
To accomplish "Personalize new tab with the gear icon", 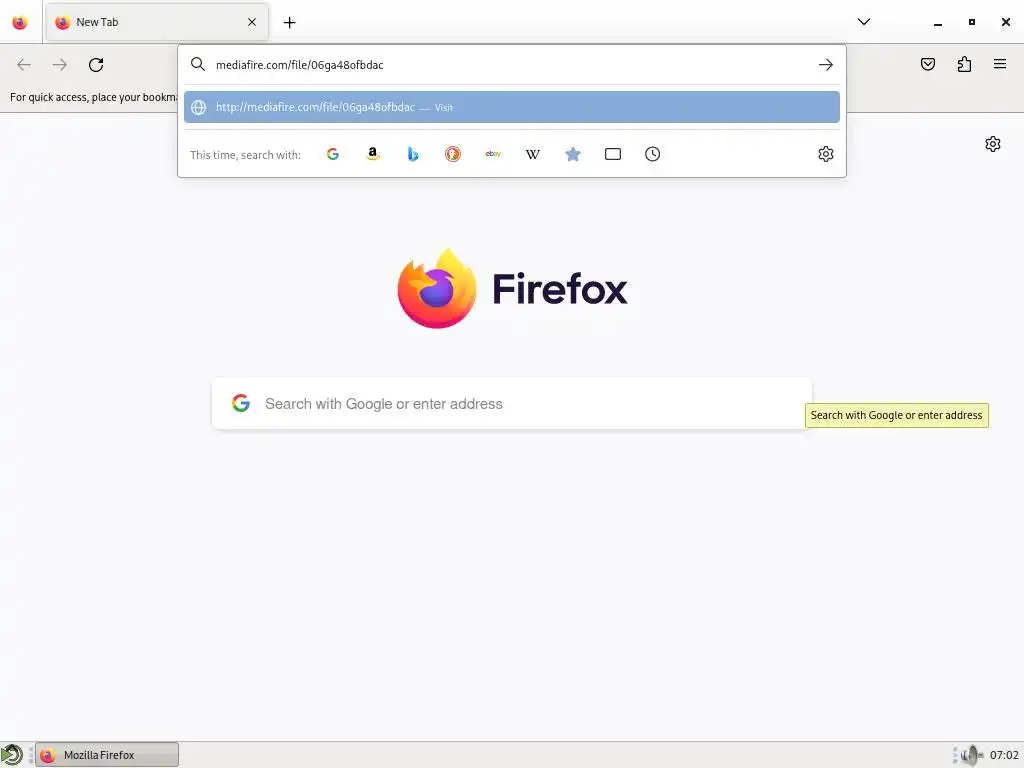I will (993, 144).
